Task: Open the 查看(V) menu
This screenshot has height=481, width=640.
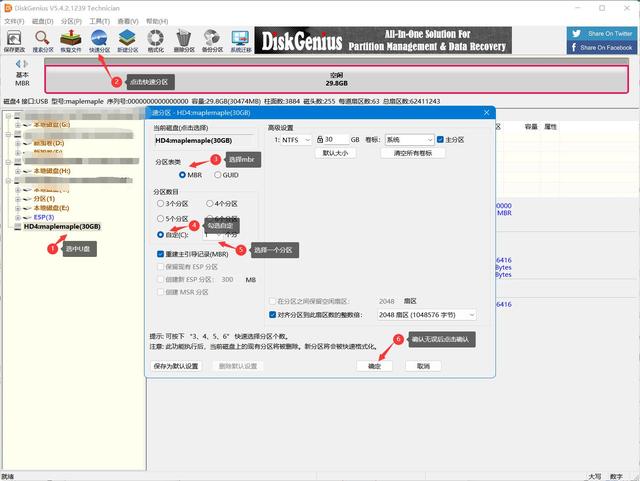Action: point(128,21)
